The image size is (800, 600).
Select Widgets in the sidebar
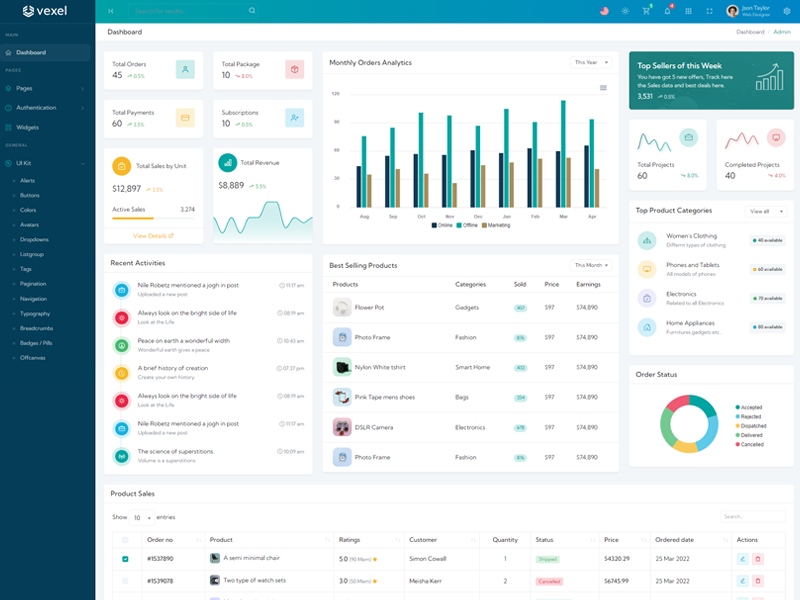pyautogui.click(x=27, y=127)
